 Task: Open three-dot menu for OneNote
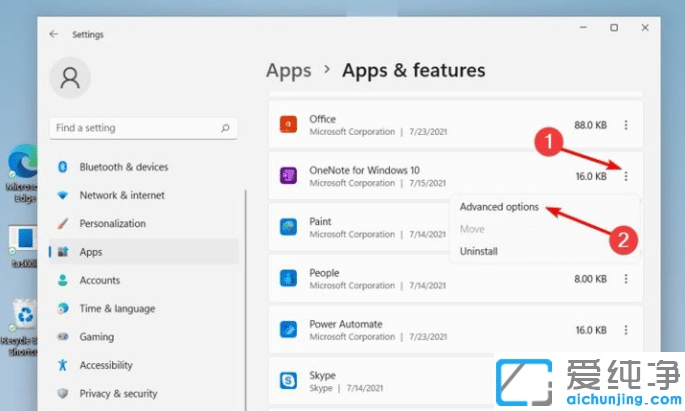click(x=626, y=176)
